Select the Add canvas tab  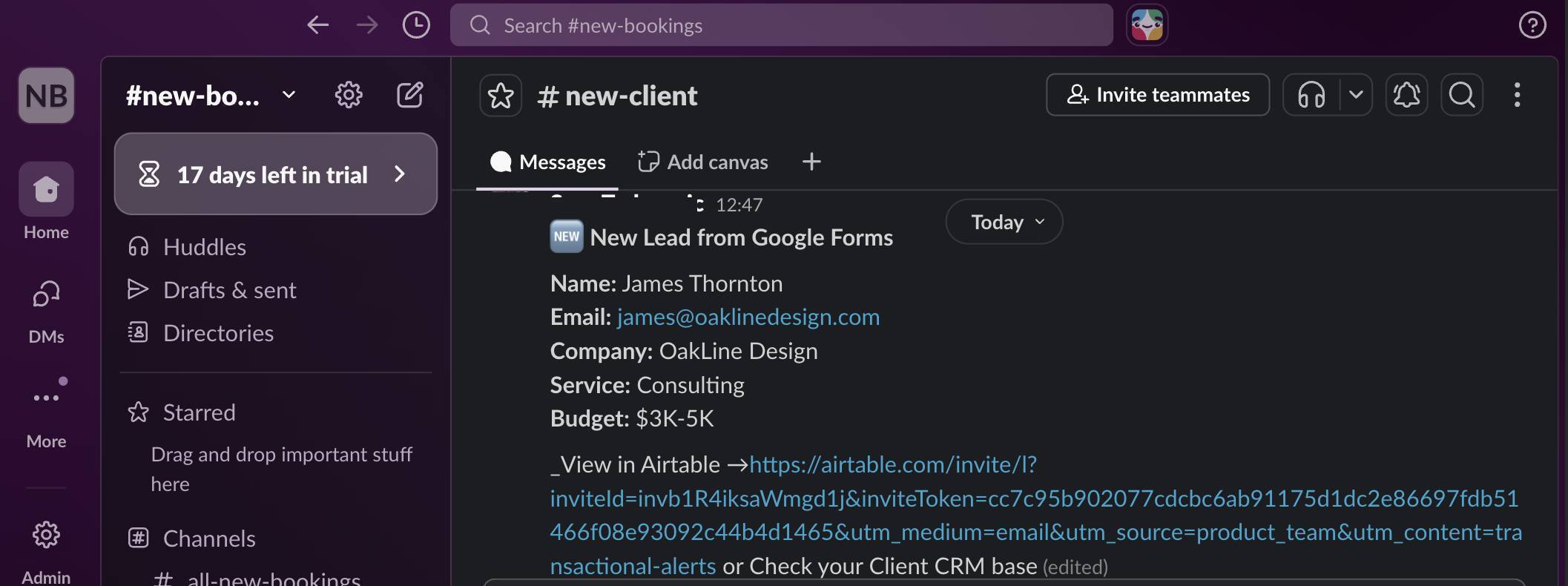(x=702, y=162)
